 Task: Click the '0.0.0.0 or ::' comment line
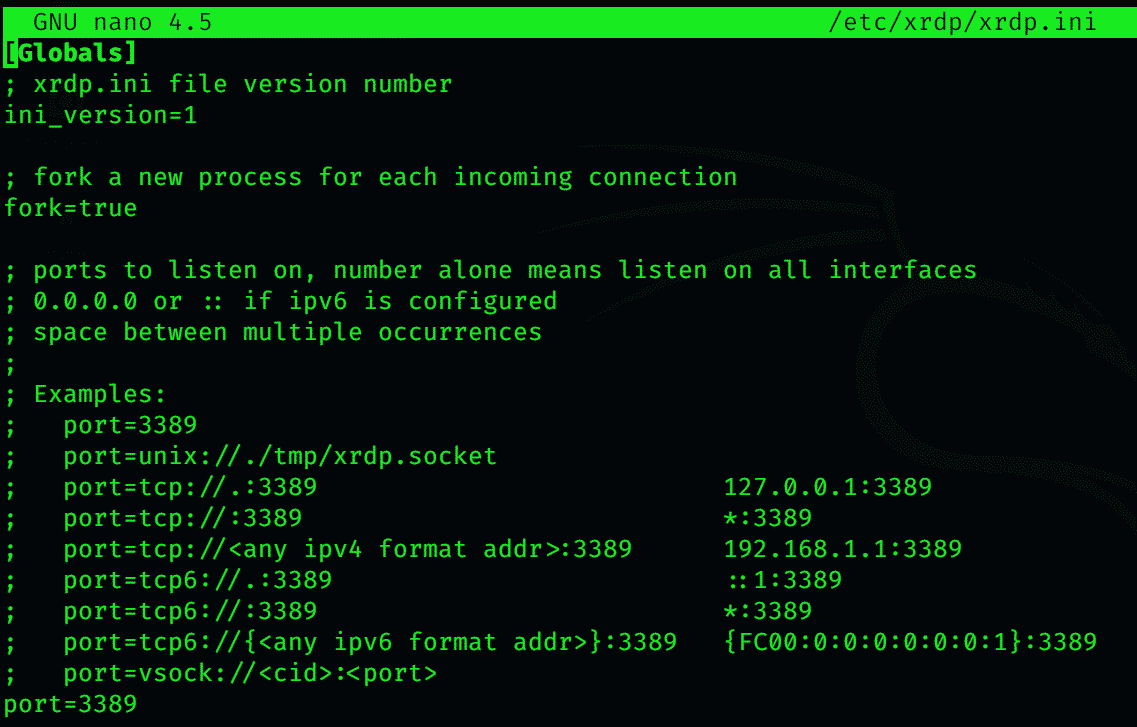281,301
